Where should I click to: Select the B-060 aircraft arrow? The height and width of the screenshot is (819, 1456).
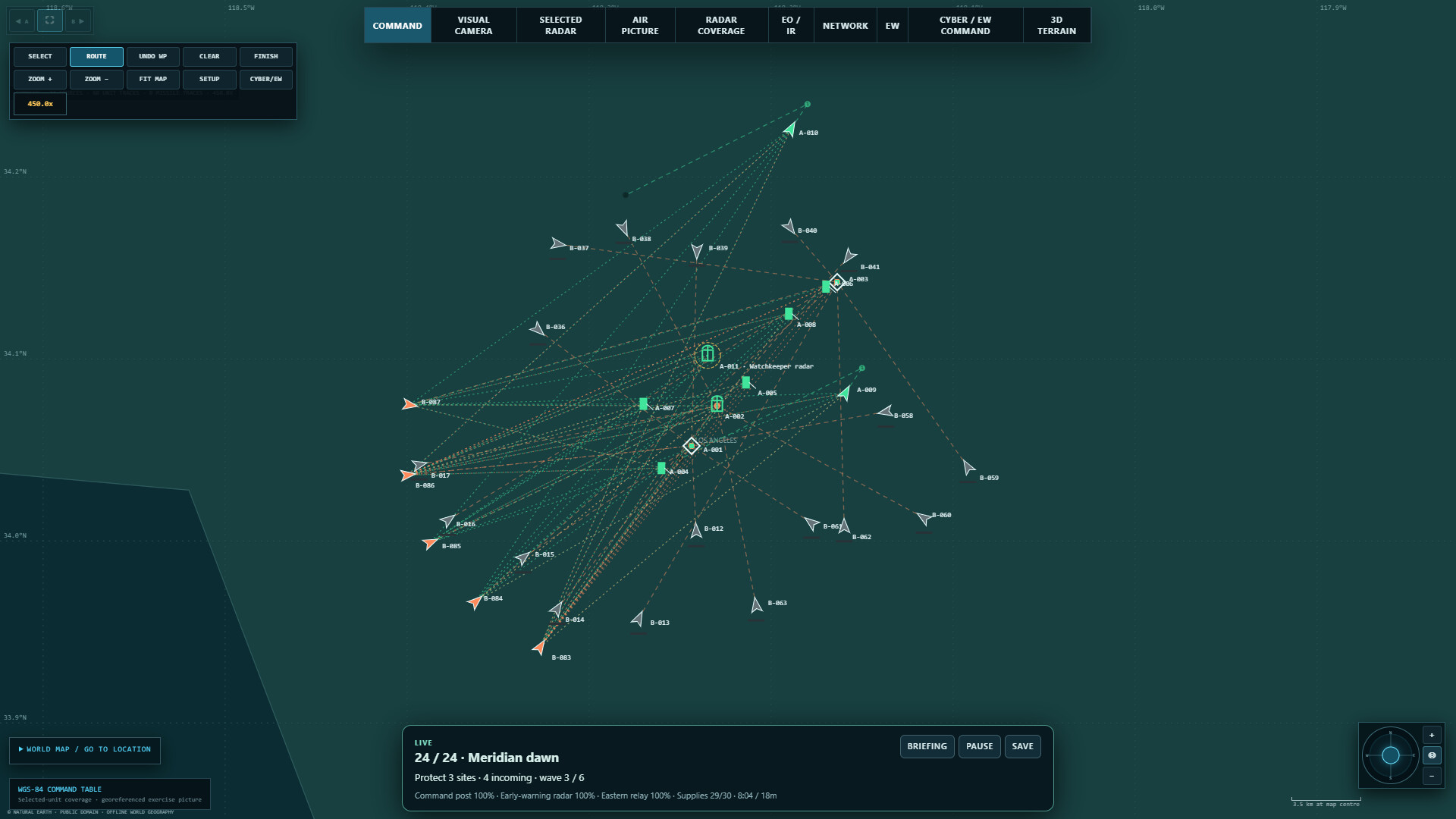(x=924, y=518)
